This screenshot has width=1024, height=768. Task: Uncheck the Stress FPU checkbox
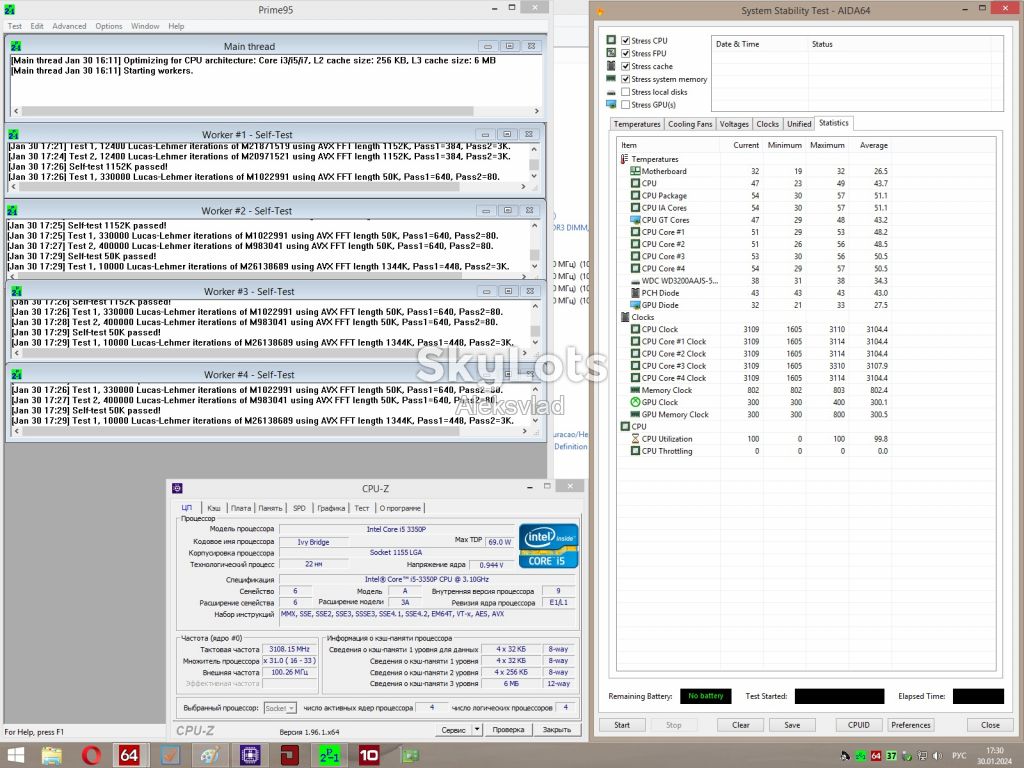tap(626, 54)
